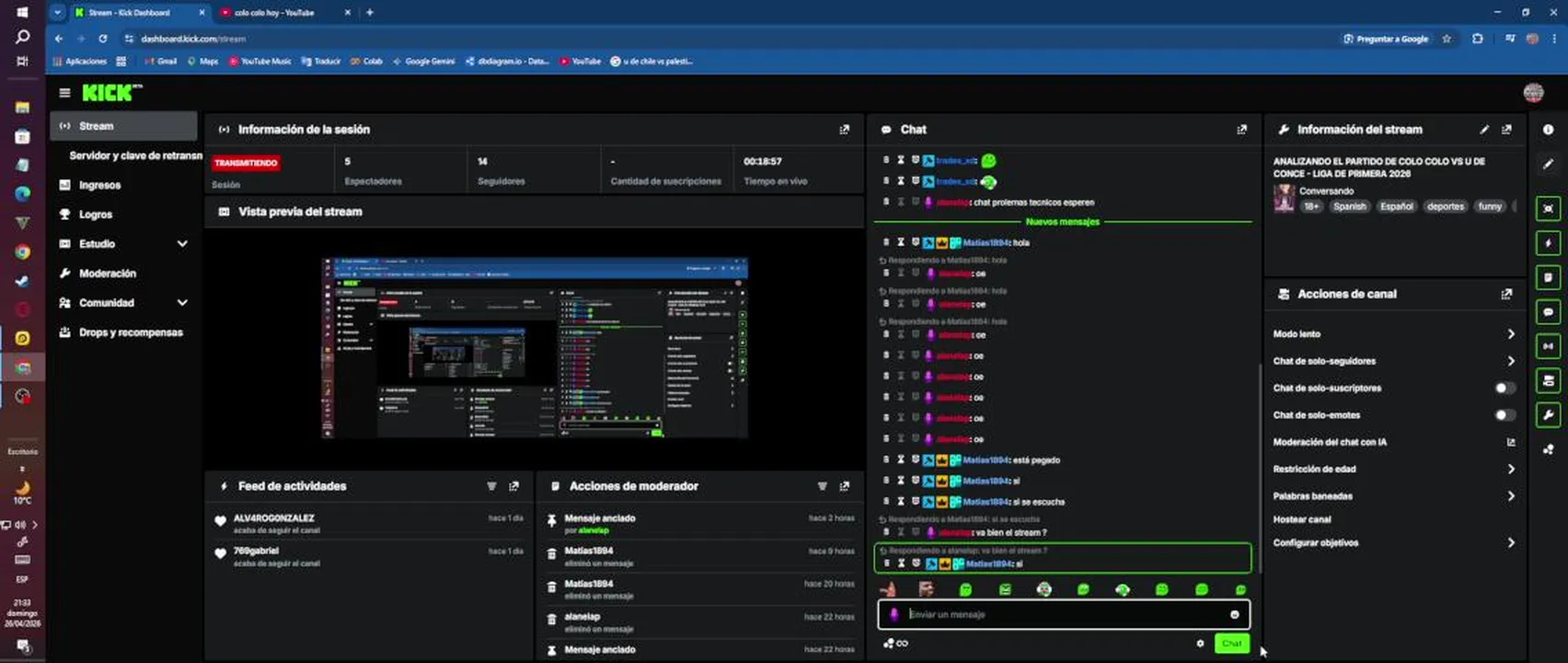The width and height of the screenshot is (1568, 663).
Task: Open Windows Start menu
Action: [22, 13]
